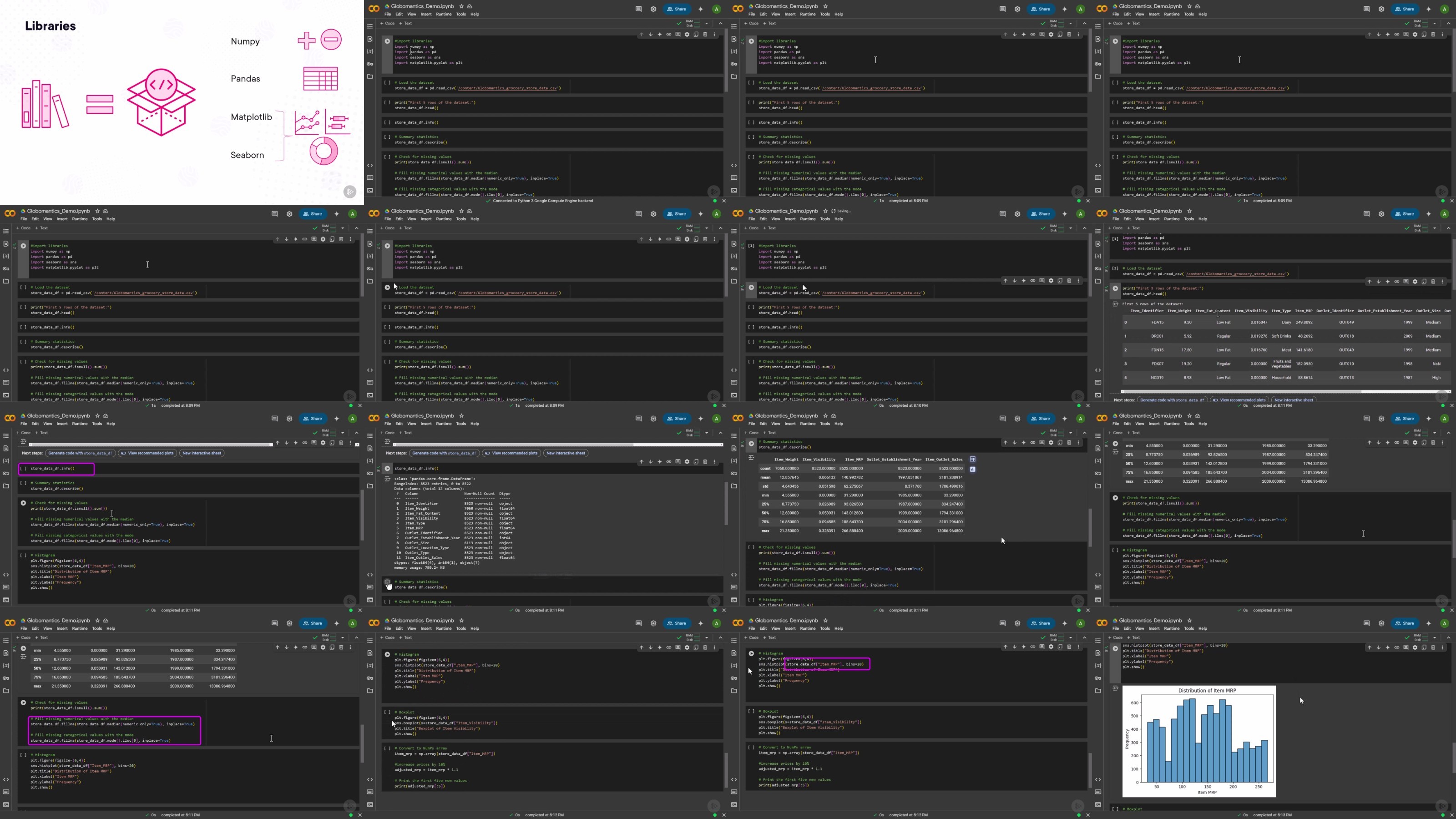The image size is (1456, 819).
Task: Toggle star on notebook in info() output frame
Action: (461, 416)
